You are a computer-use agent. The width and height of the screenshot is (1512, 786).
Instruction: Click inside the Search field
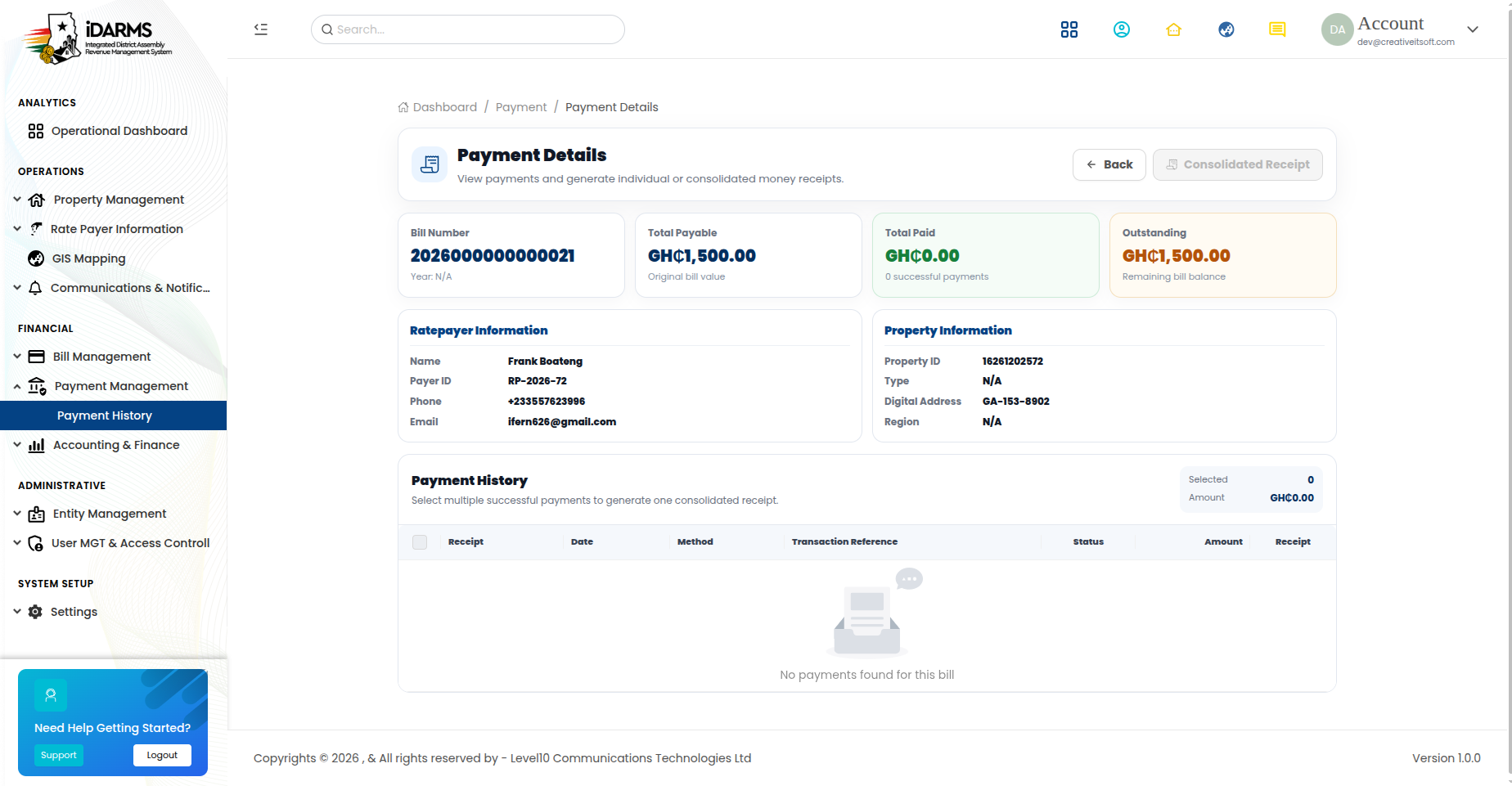468,29
